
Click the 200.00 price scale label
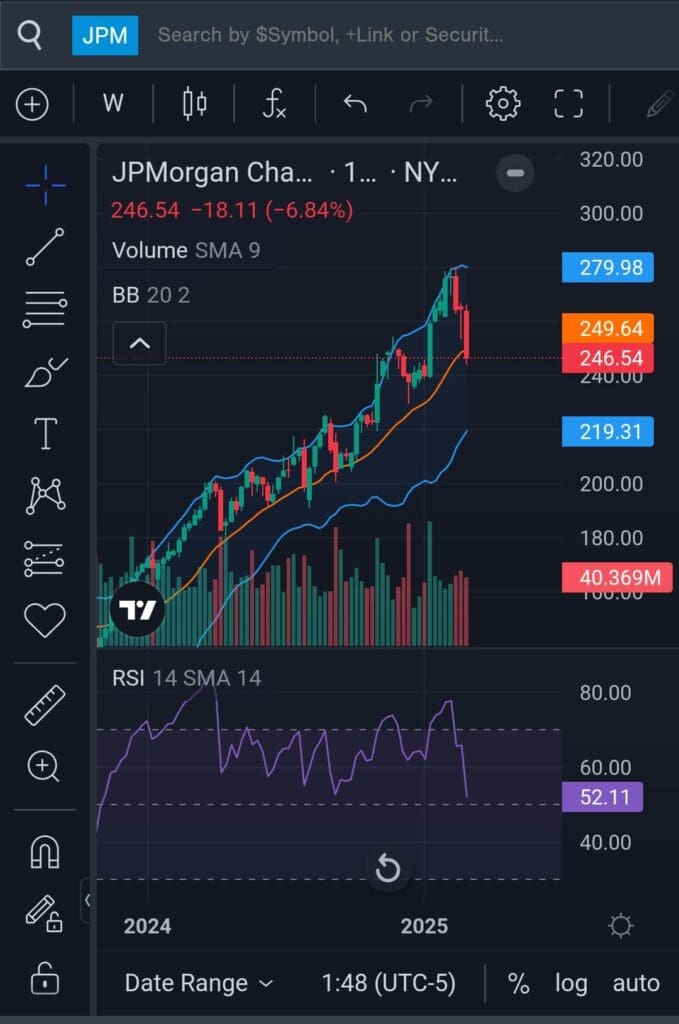[611, 484]
